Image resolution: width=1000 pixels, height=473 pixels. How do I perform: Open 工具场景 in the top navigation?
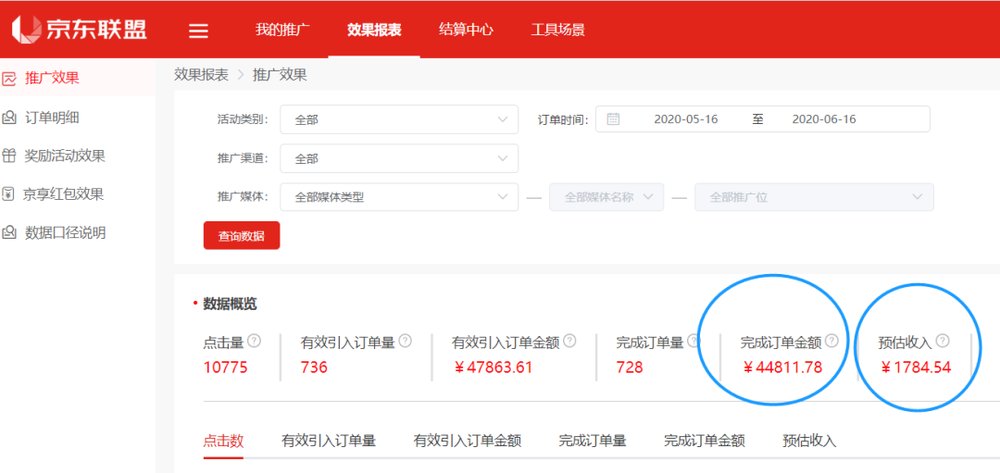(558, 29)
